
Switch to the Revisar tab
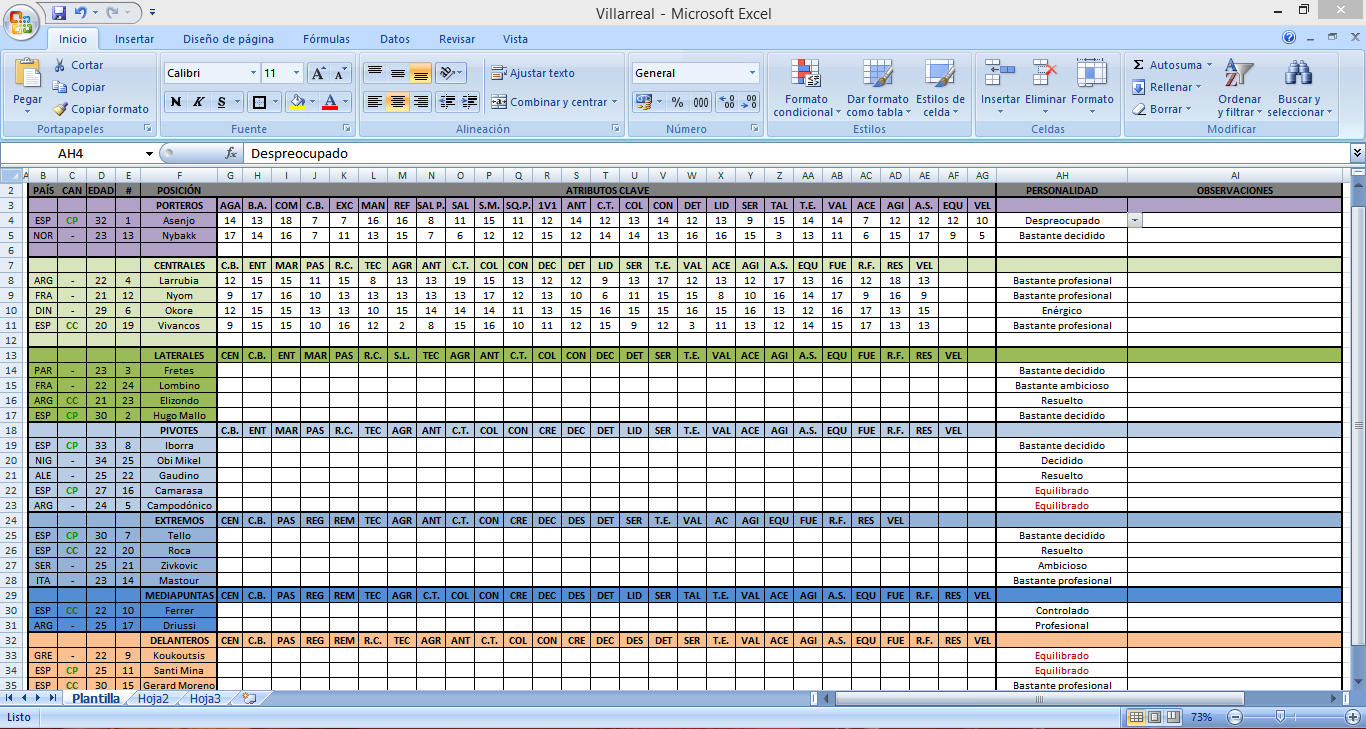pyautogui.click(x=457, y=39)
